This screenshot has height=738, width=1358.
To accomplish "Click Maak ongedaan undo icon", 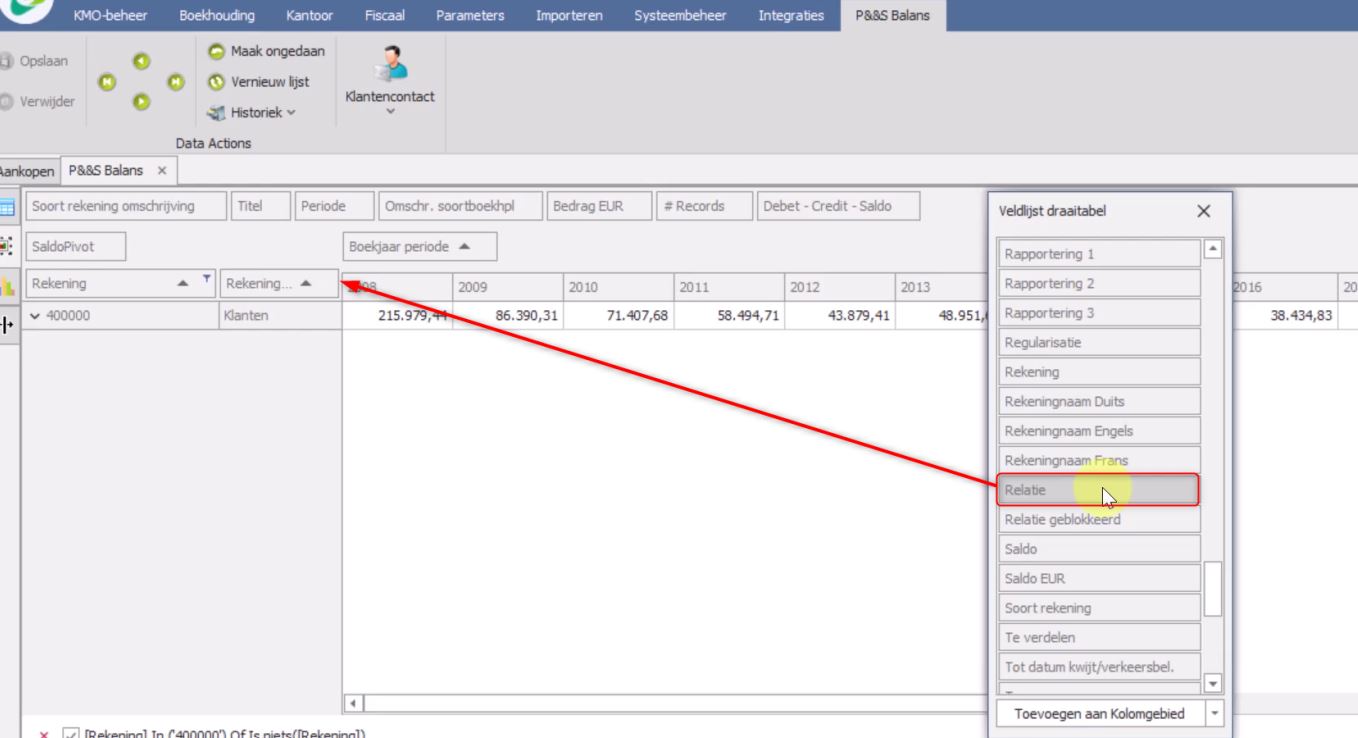I will click(216, 51).
